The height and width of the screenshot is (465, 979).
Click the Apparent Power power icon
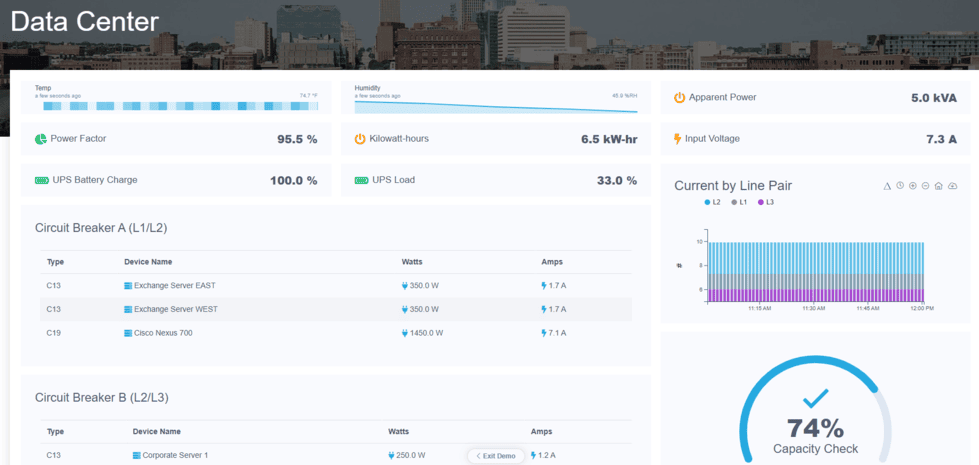pos(680,98)
